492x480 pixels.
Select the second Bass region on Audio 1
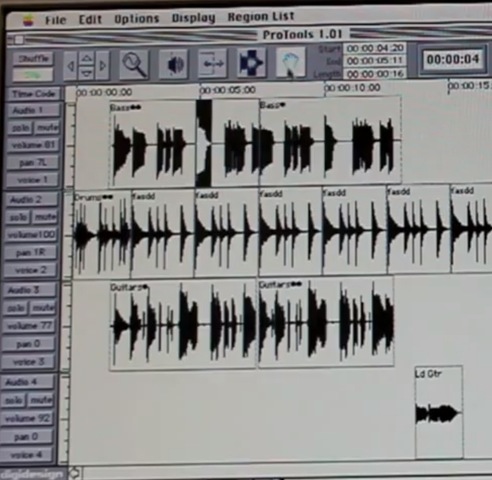tap(330, 141)
